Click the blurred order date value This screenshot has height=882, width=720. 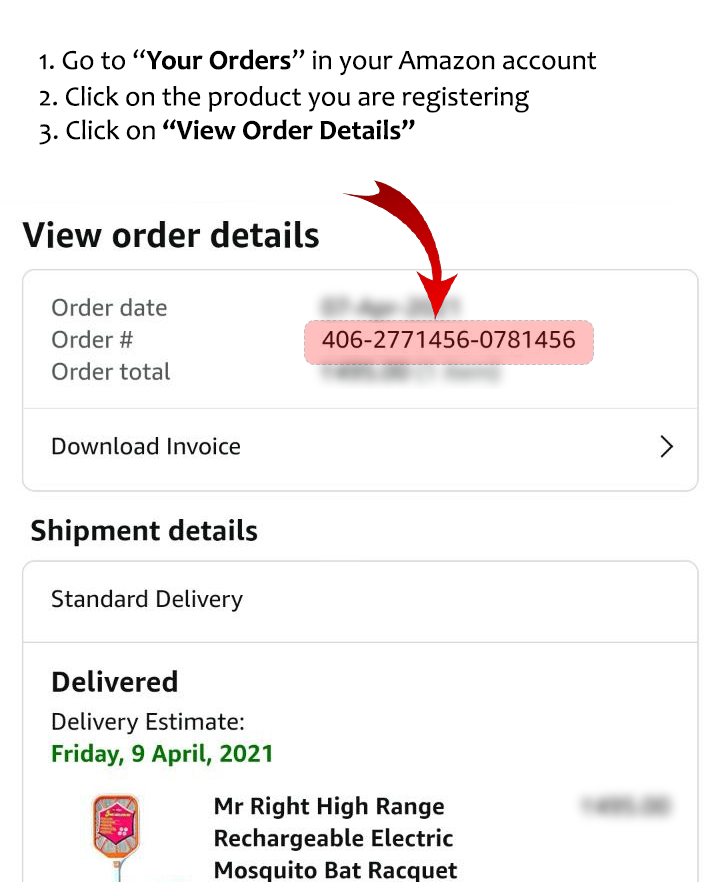[390, 307]
